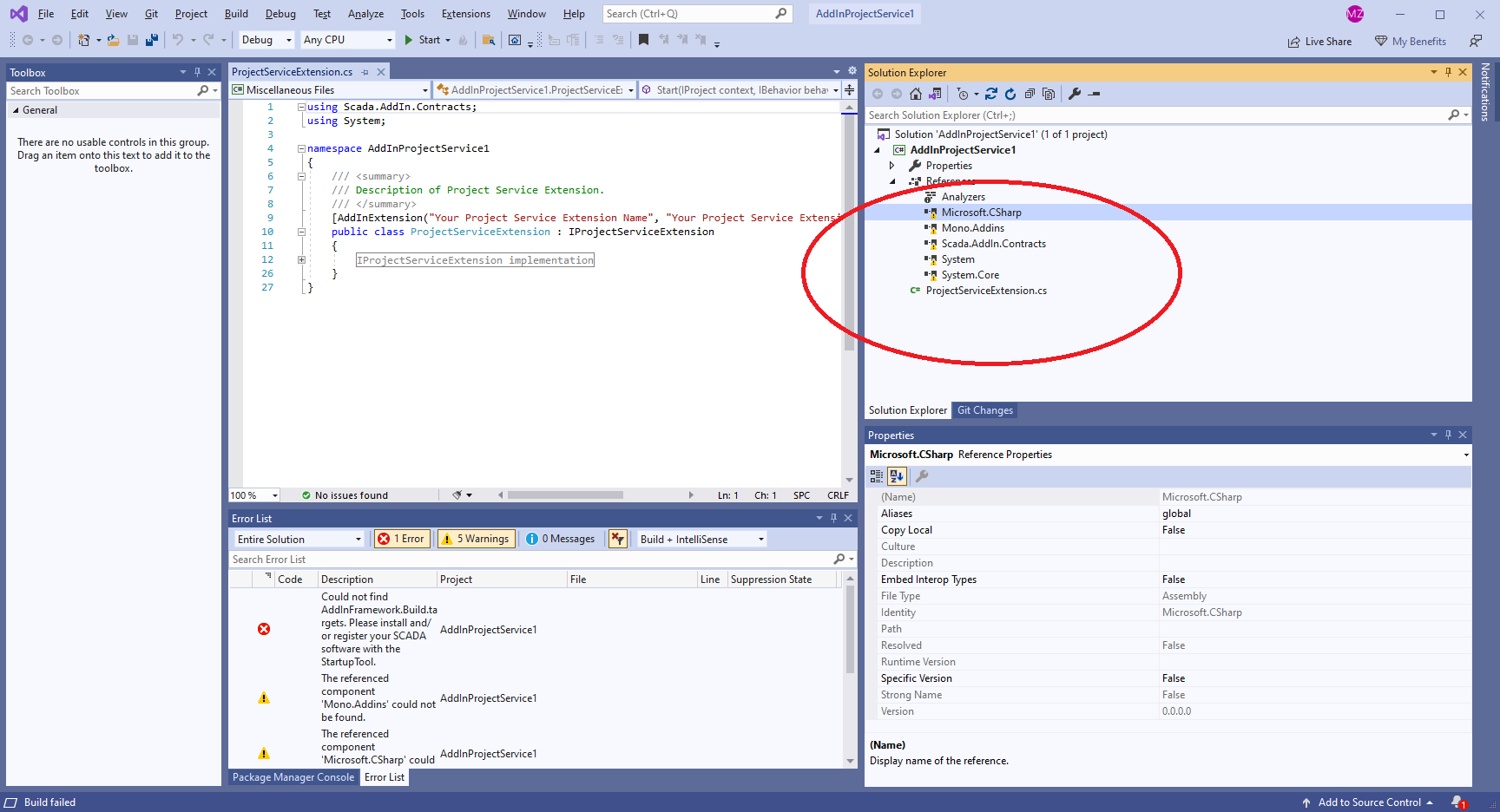Select Mono.Addins reference in Solution Explorer

coord(972,228)
